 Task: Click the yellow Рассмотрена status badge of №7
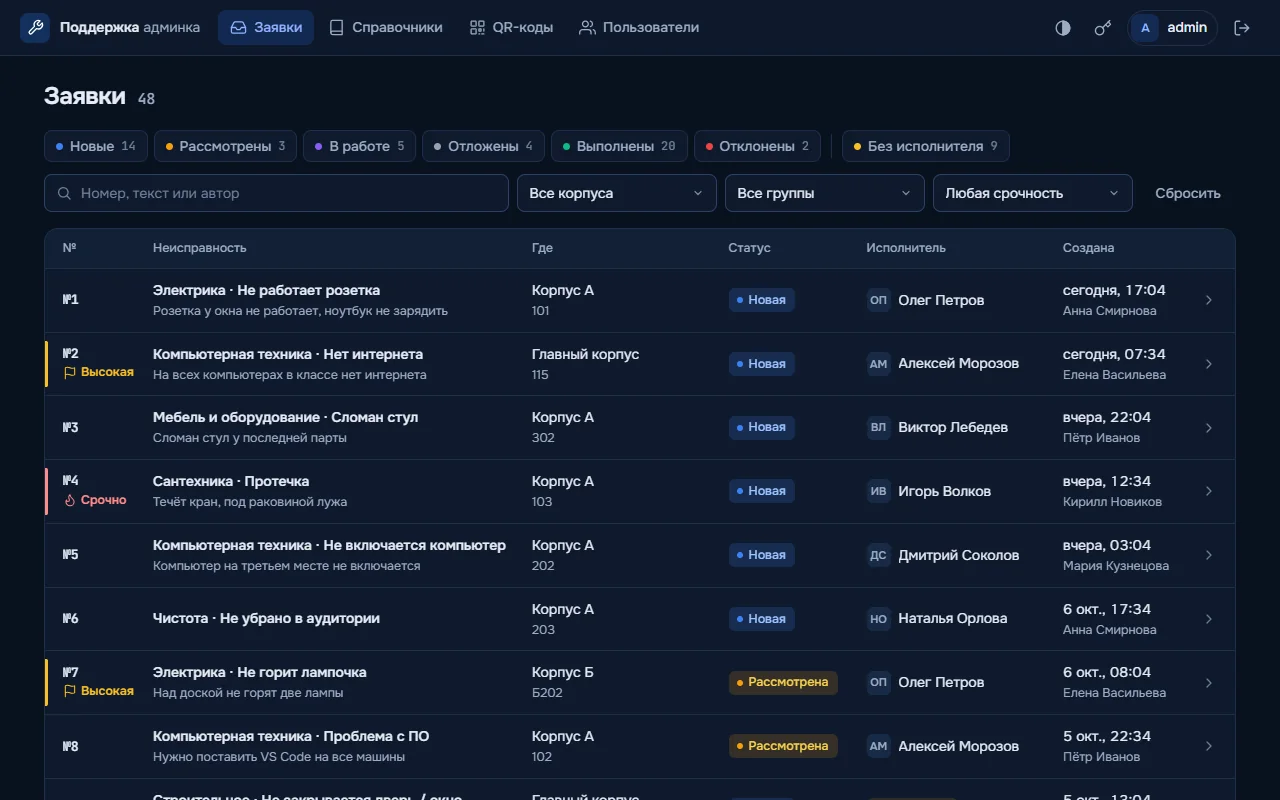click(783, 682)
